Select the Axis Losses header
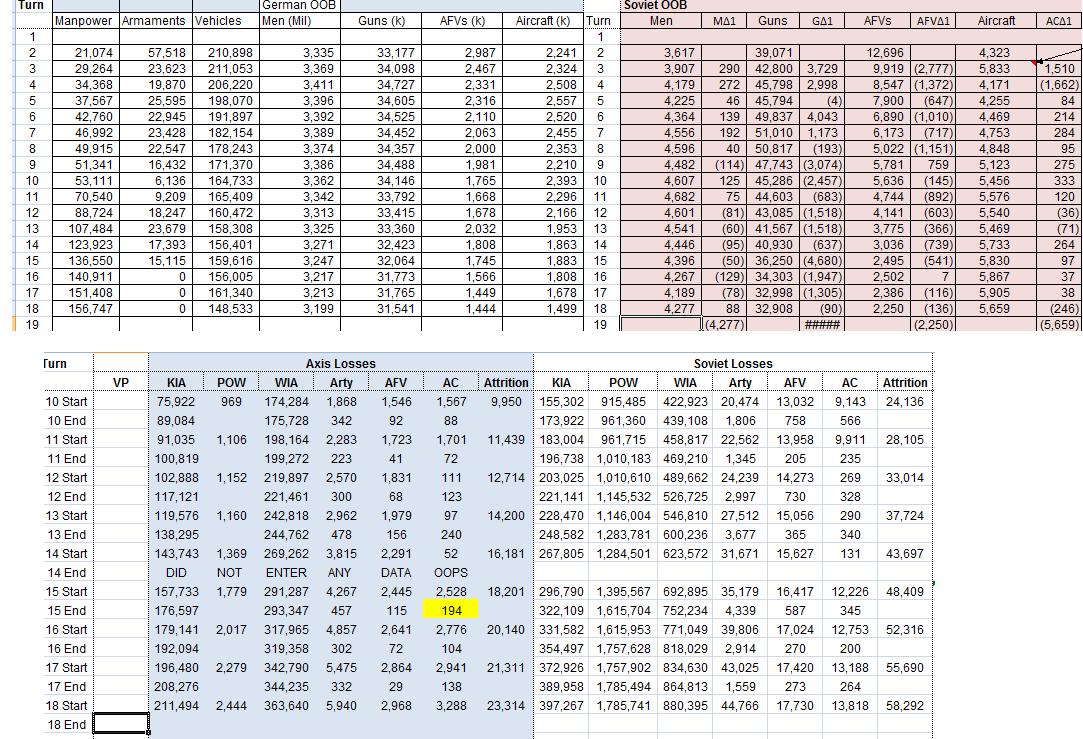Viewport: 1083px width, 739px height. [341, 363]
